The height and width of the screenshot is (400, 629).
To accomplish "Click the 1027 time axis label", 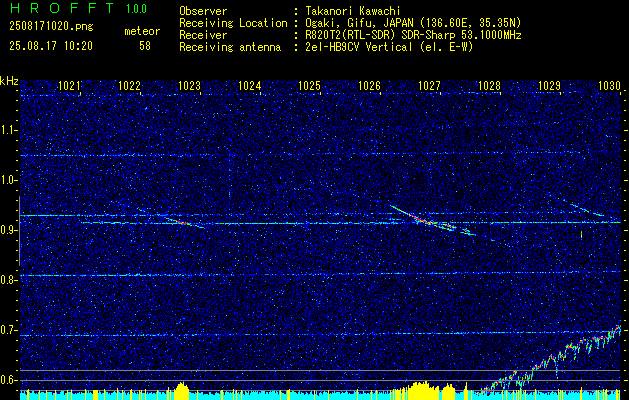I will point(429,86).
